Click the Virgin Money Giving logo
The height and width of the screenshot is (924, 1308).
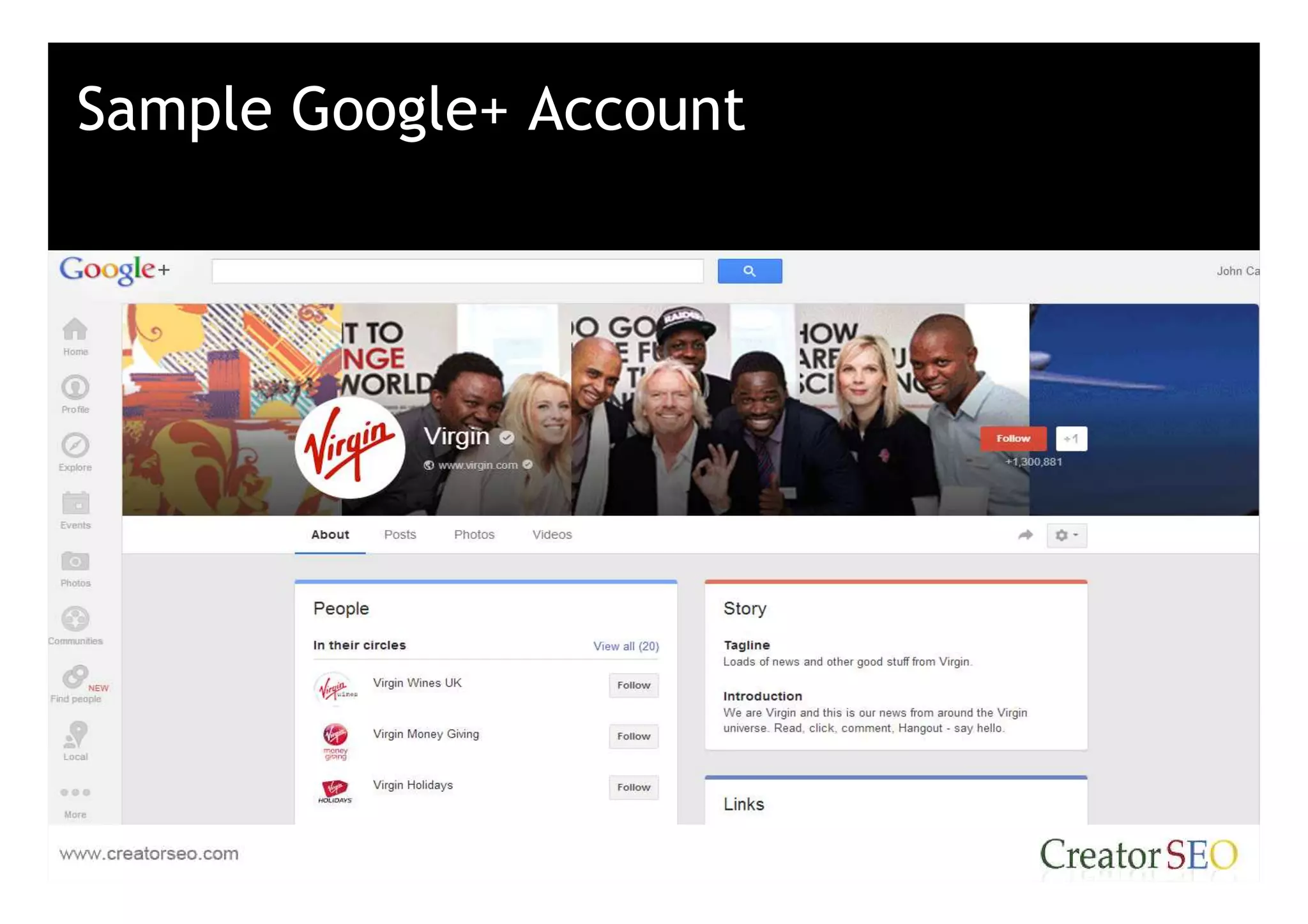pyautogui.click(x=335, y=741)
